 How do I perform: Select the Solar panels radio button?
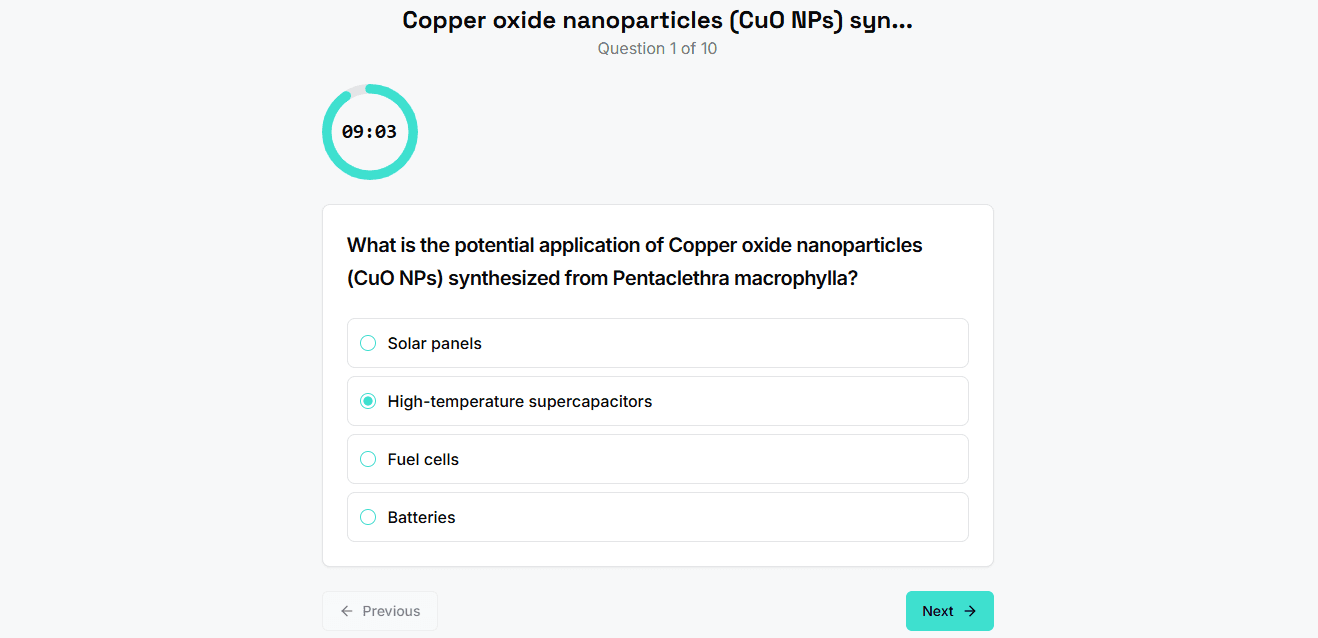click(367, 343)
